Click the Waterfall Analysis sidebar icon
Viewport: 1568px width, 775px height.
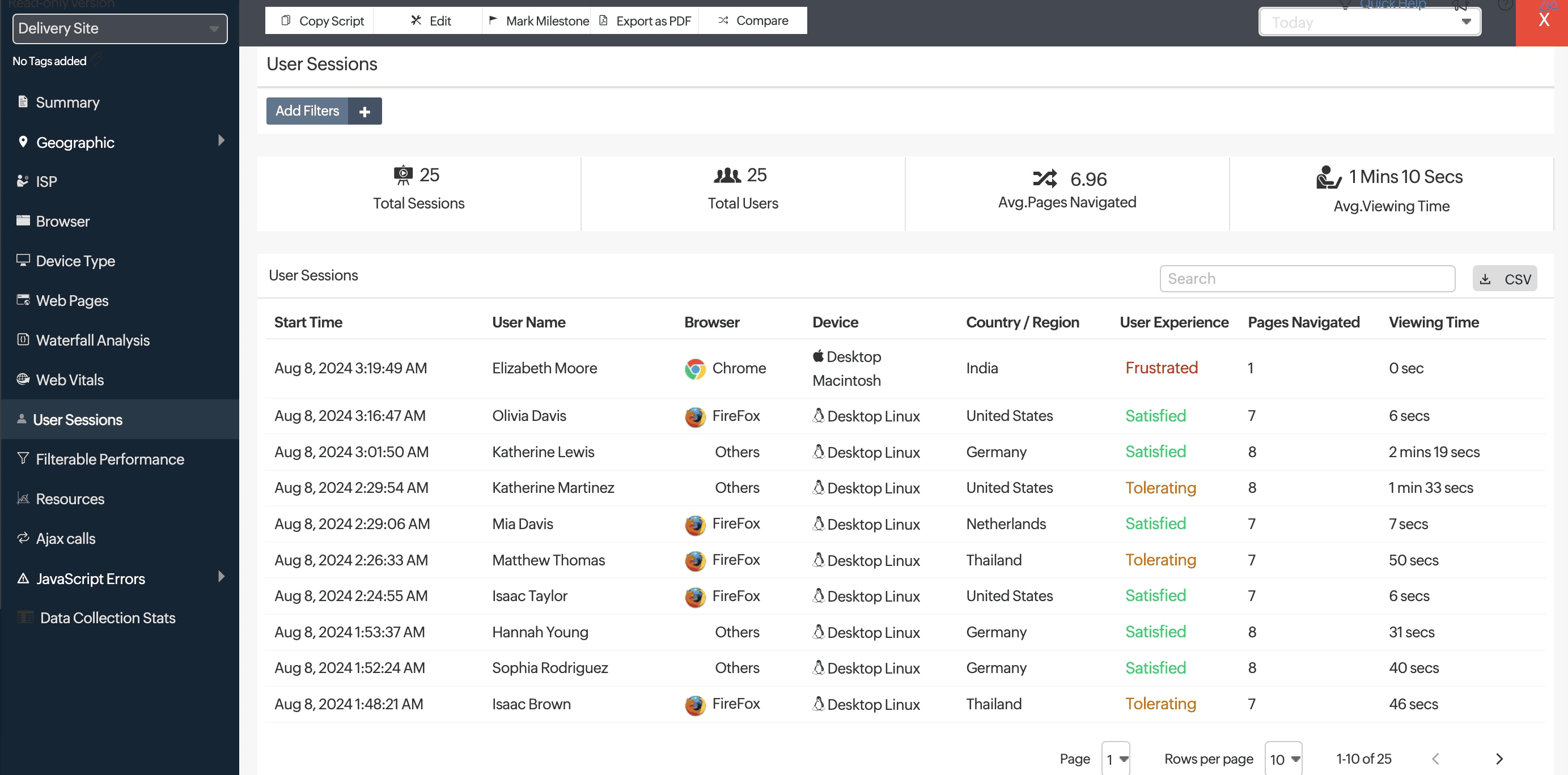tap(23, 339)
